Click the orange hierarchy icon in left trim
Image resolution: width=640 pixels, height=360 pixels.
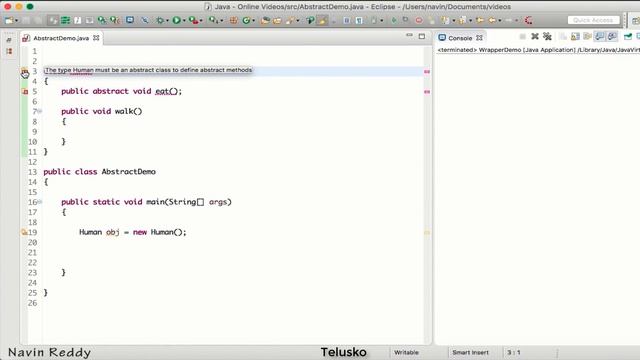[9, 51]
